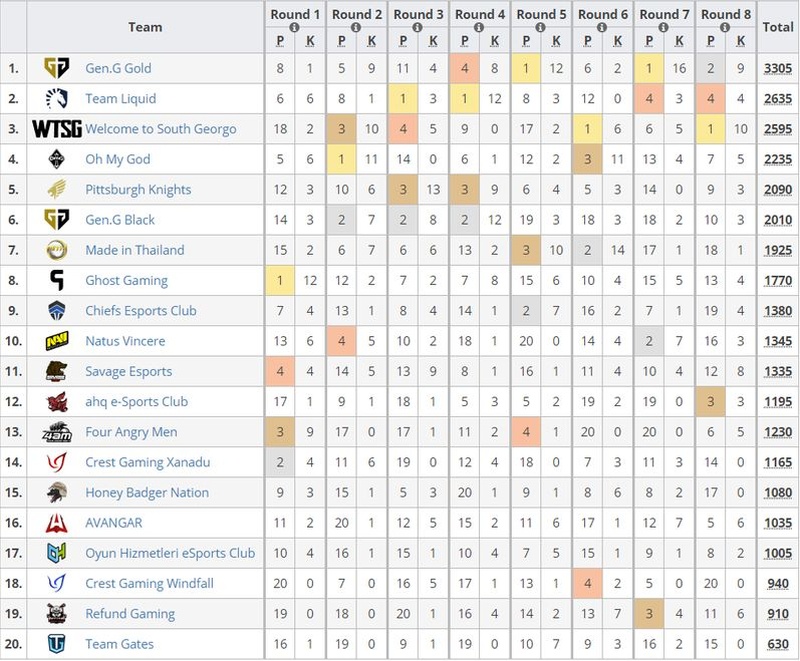This screenshot has height=661, width=800.
Task: Click the WTSG team logo
Action: (57, 129)
